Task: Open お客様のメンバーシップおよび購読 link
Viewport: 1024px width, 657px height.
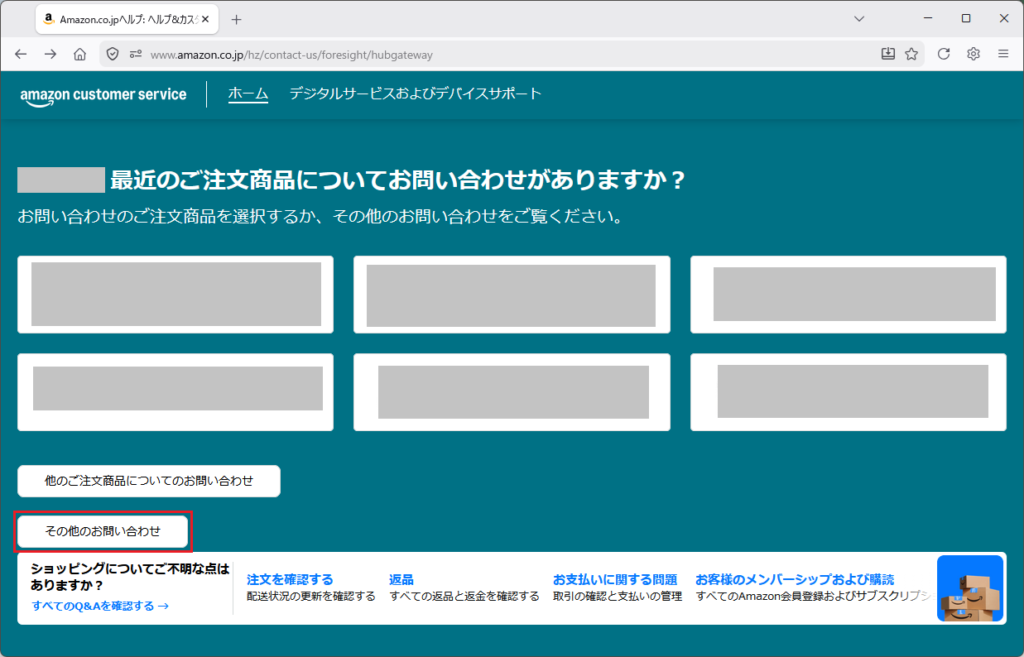Action: click(794, 579)
